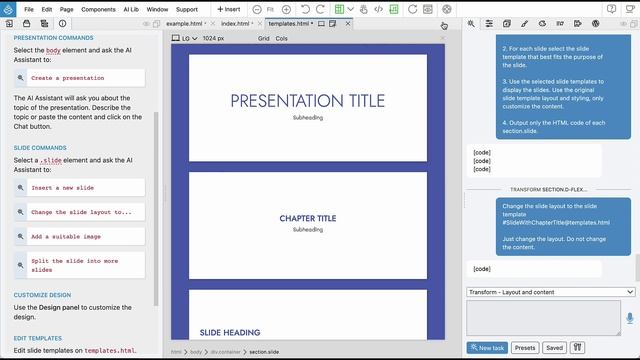The width and height of the screenshot is (640, 360).
Task: Click Create a presentation command
Action: 80,78
